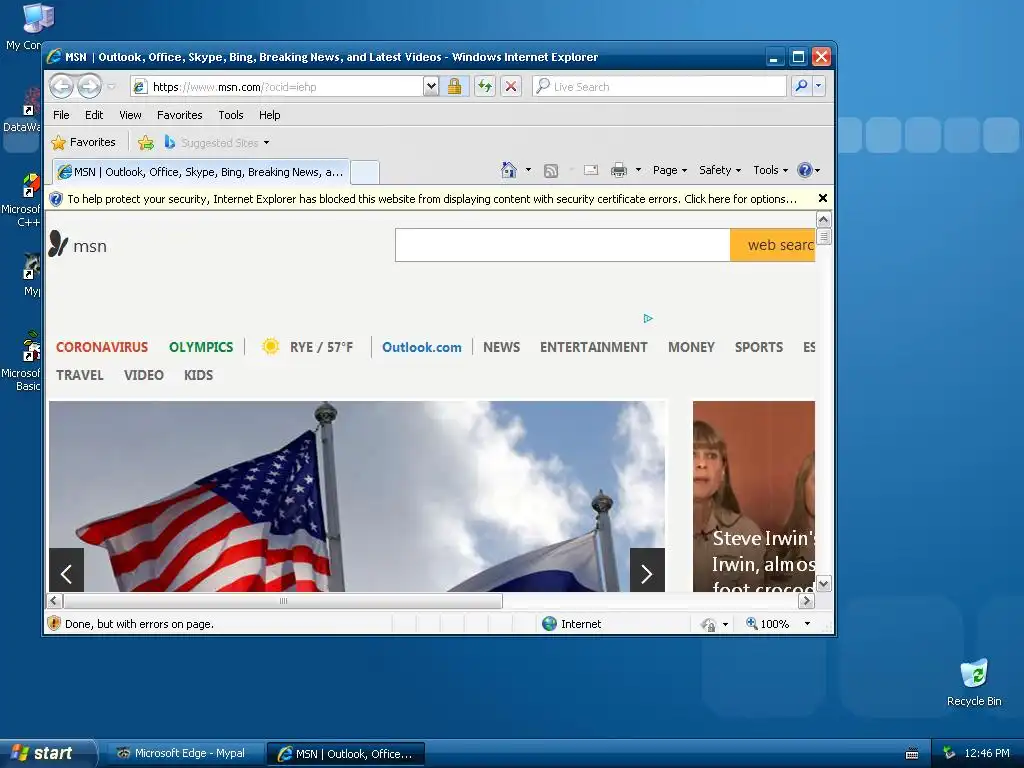This screenshot has width=1024, height=768.
Task: Open the Favorites star button
Action: pyautogui.click(x=84, y=142)
